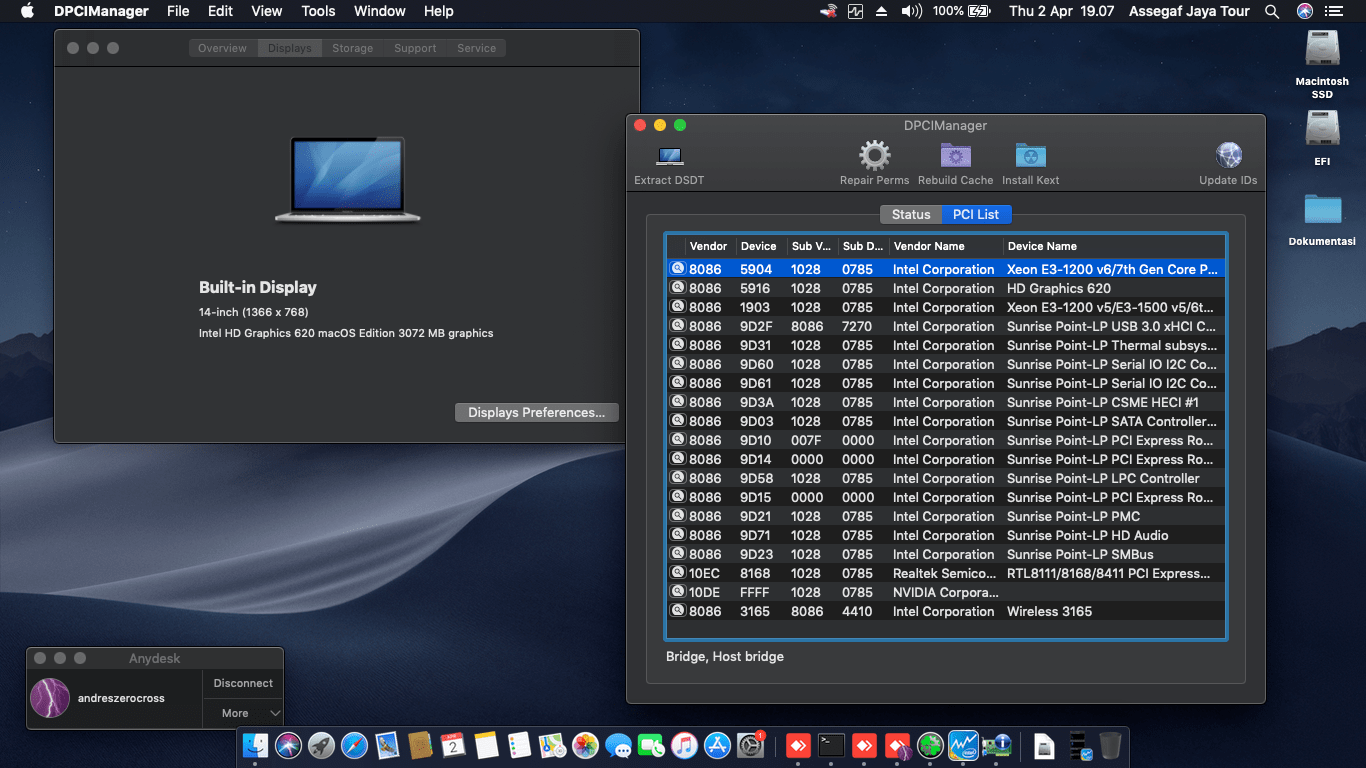Open Launchpad in the Dock
The height and width of the screenshot is (768, 1366).
point(321,745)
